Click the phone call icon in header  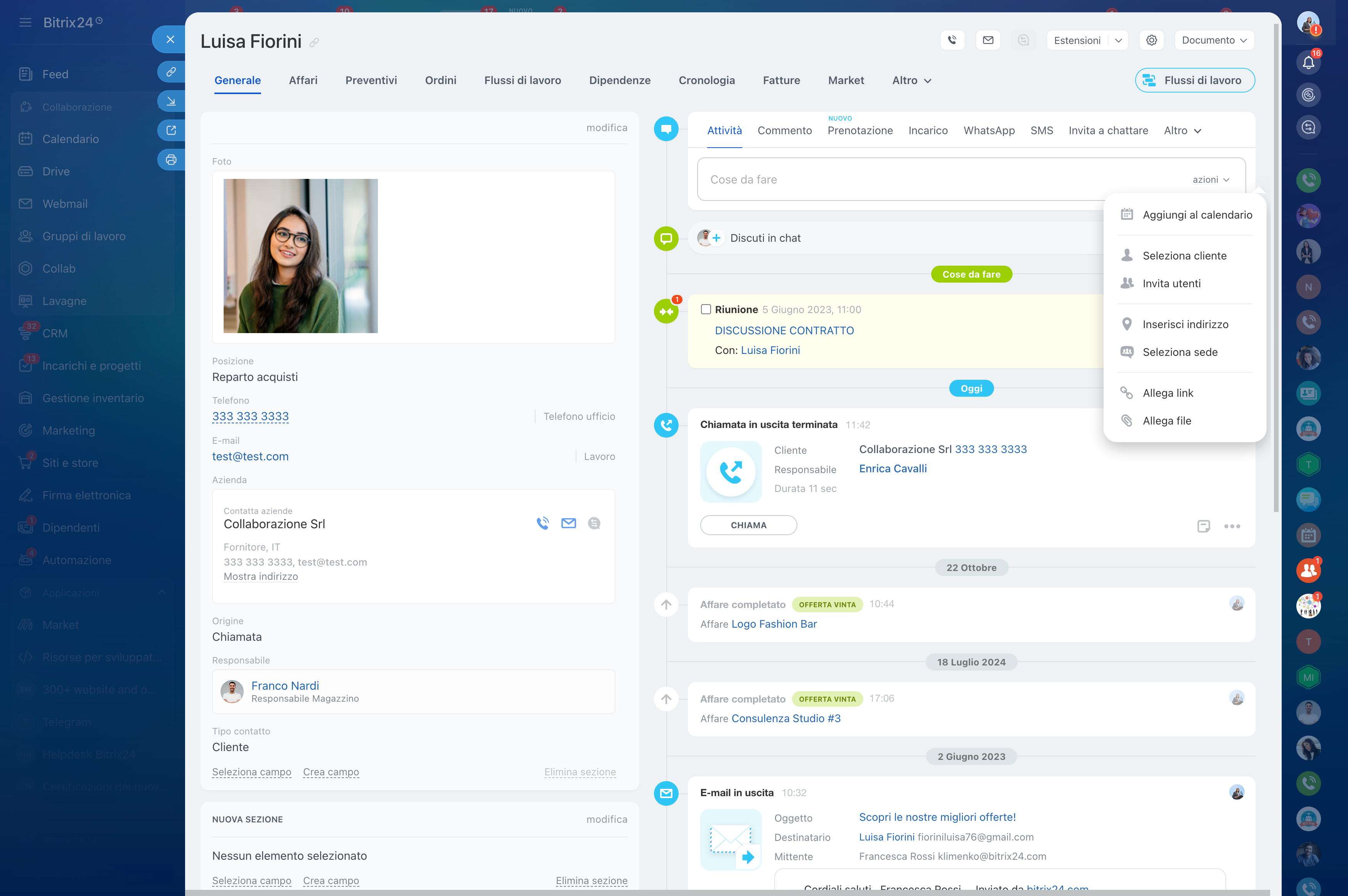(952, 40)
